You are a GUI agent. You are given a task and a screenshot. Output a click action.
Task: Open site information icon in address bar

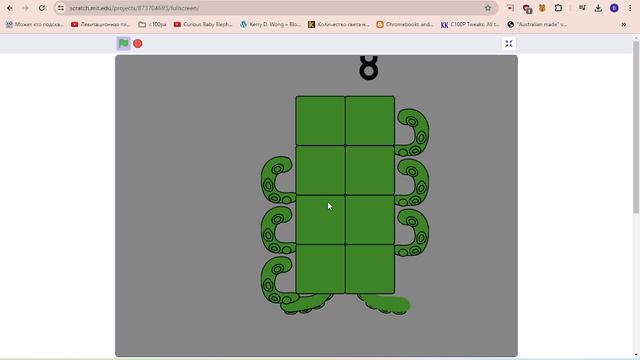60,8
